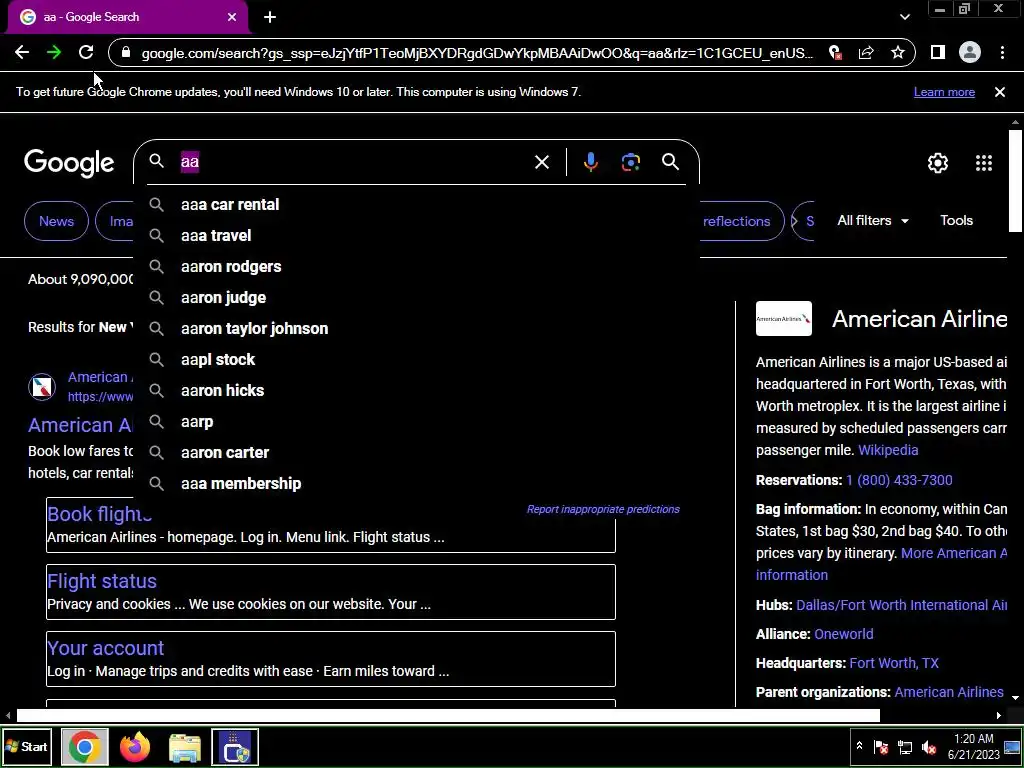1024x768 pixels.
Task: Bookmark this page with star icon
Action: pyautogui.click(x=898, y=53)
